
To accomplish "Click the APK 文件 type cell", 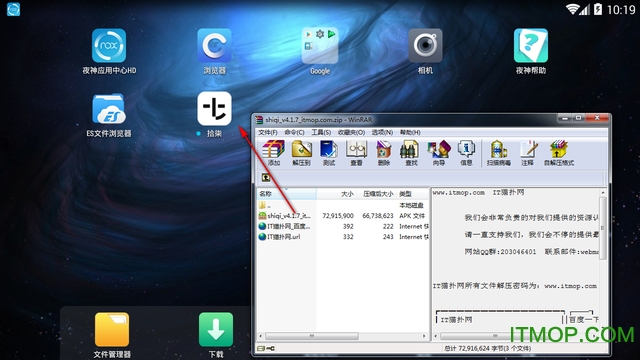I will coord(412,216).
